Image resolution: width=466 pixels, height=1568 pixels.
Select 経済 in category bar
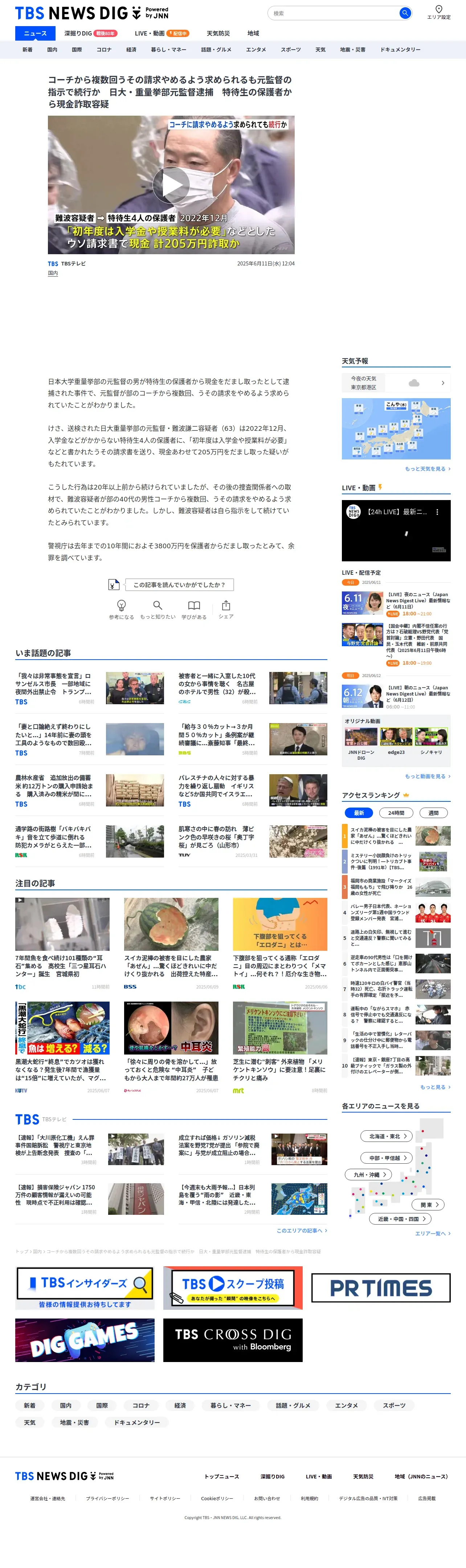point(131,50)
